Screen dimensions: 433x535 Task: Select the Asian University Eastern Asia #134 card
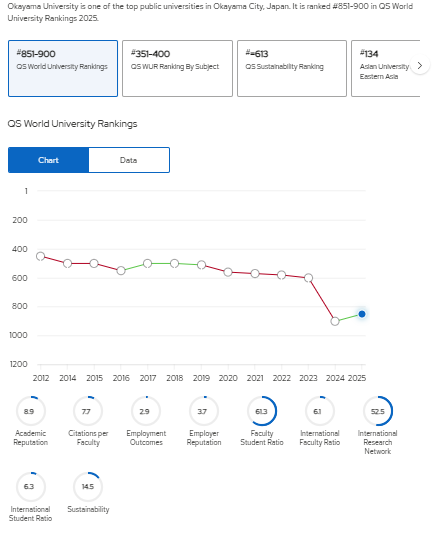[x=386, y=68]
